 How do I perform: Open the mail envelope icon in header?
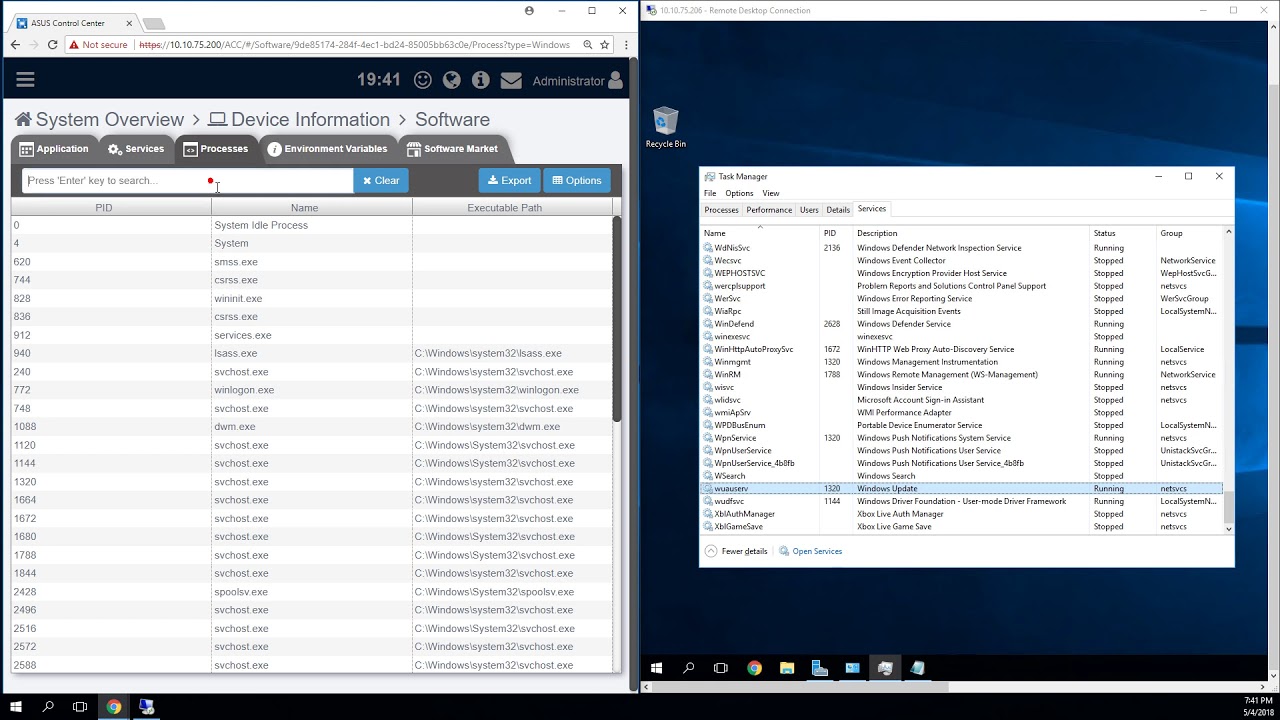pos(511,80)
